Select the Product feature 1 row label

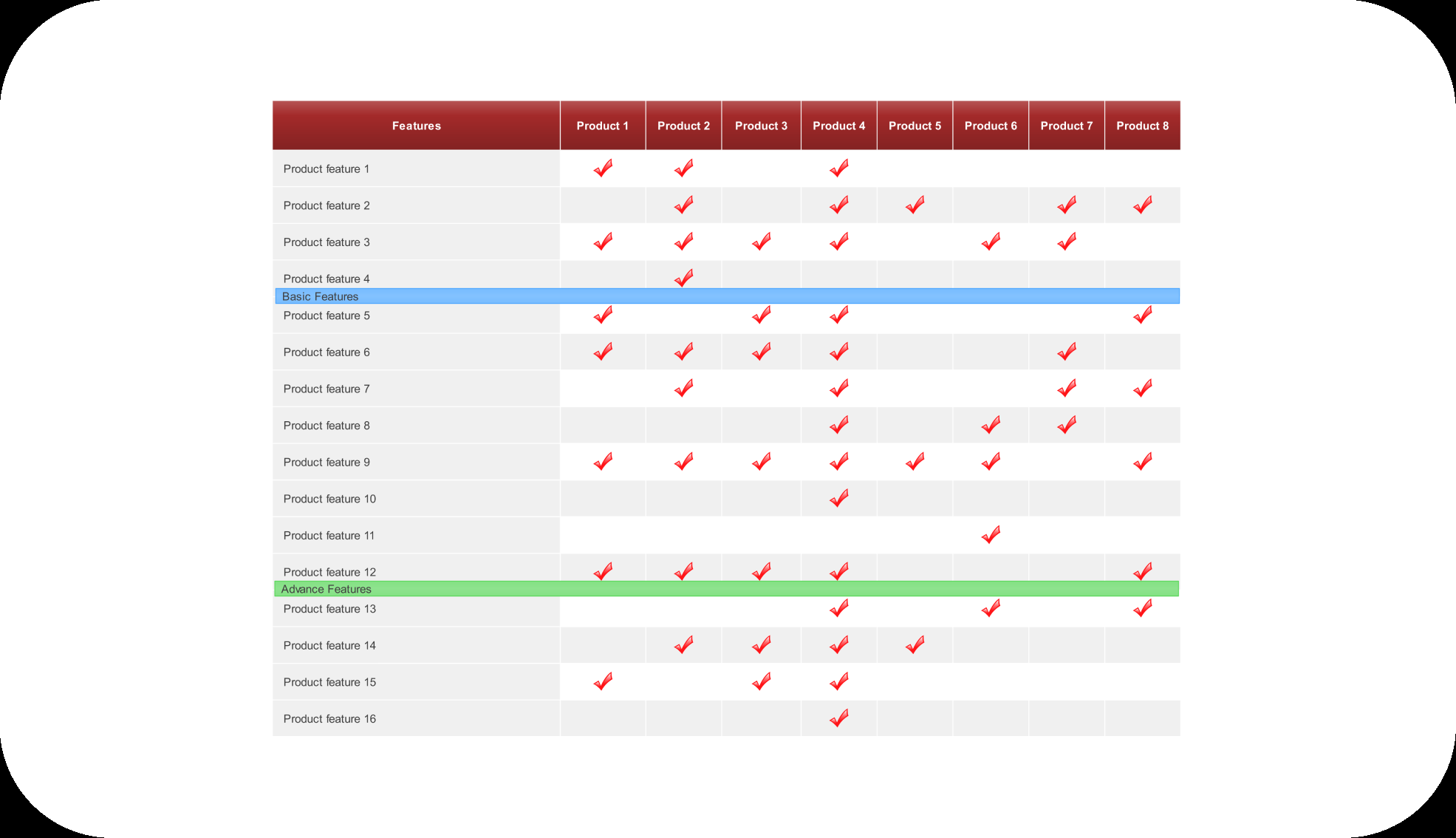[327, 169]
